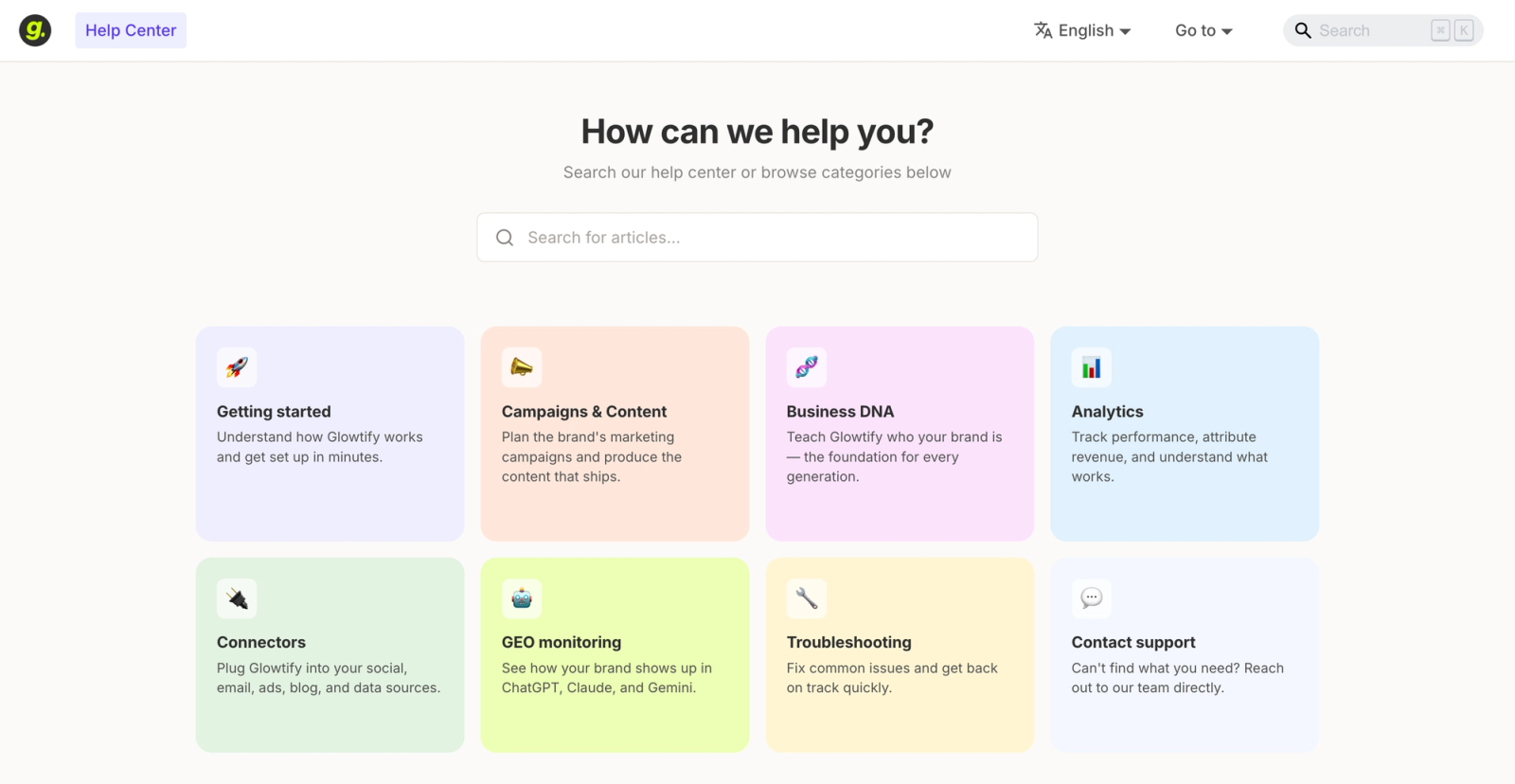The height and width of the screenshot is (784, 1515).
Task: Click the Search for articles input
Action: point(757,237)
